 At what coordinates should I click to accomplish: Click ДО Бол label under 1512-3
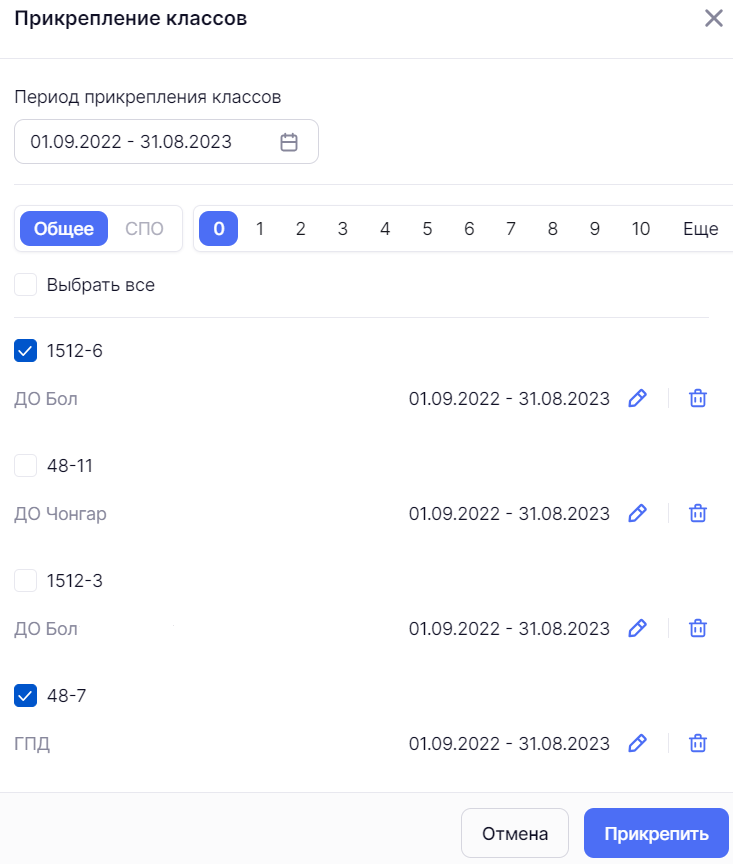pyautogui.click(x=46, y=628)
